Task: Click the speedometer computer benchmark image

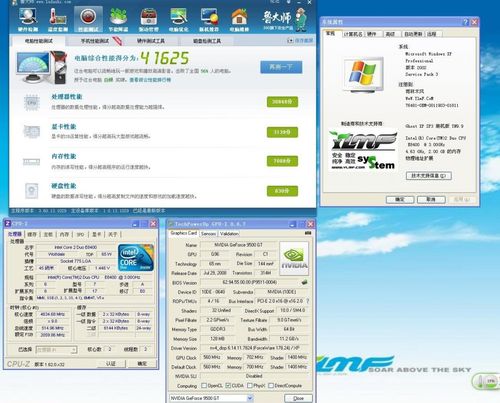Action: 42,68
